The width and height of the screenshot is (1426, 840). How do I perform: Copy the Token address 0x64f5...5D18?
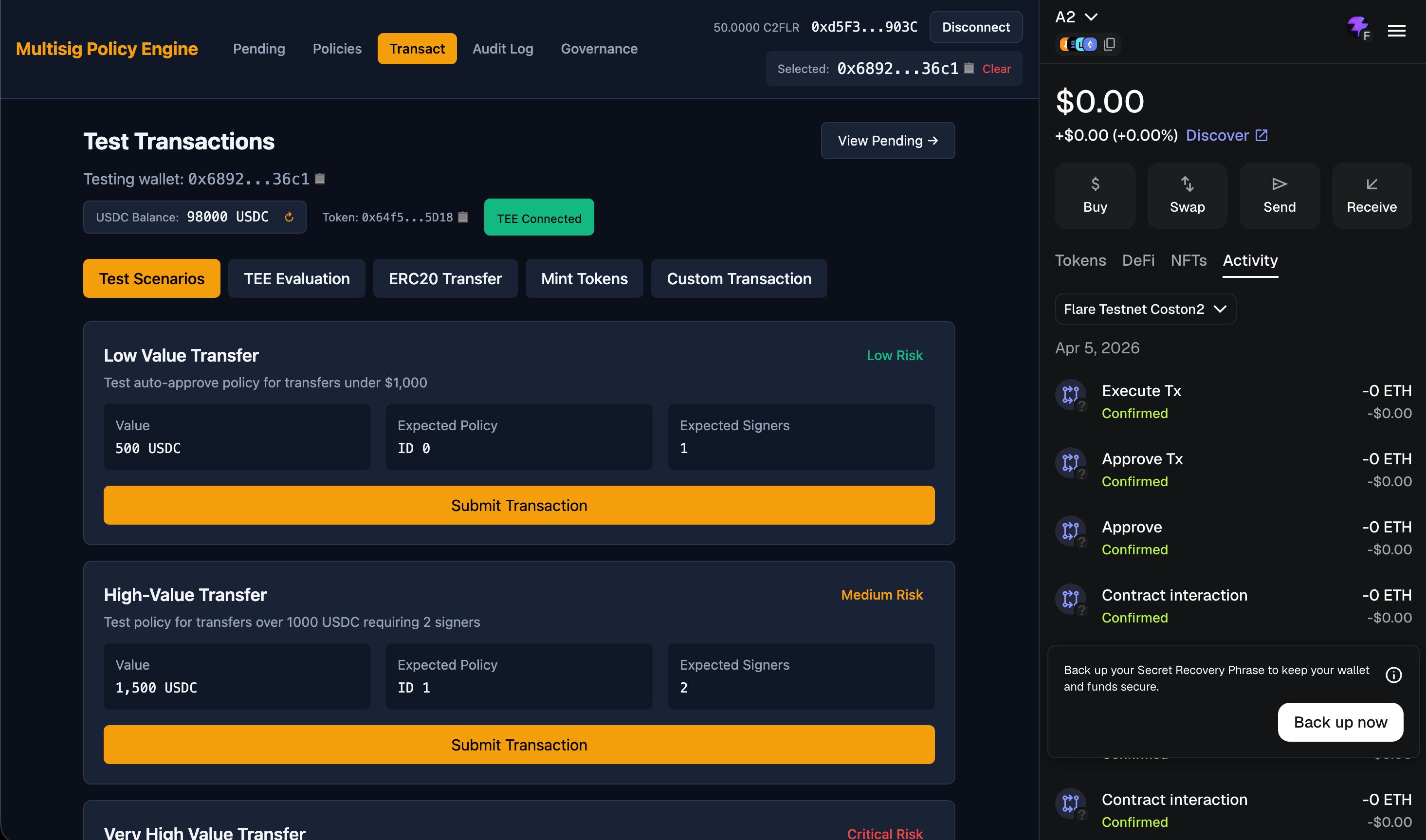pyautogui.click(x=463, y=218)
